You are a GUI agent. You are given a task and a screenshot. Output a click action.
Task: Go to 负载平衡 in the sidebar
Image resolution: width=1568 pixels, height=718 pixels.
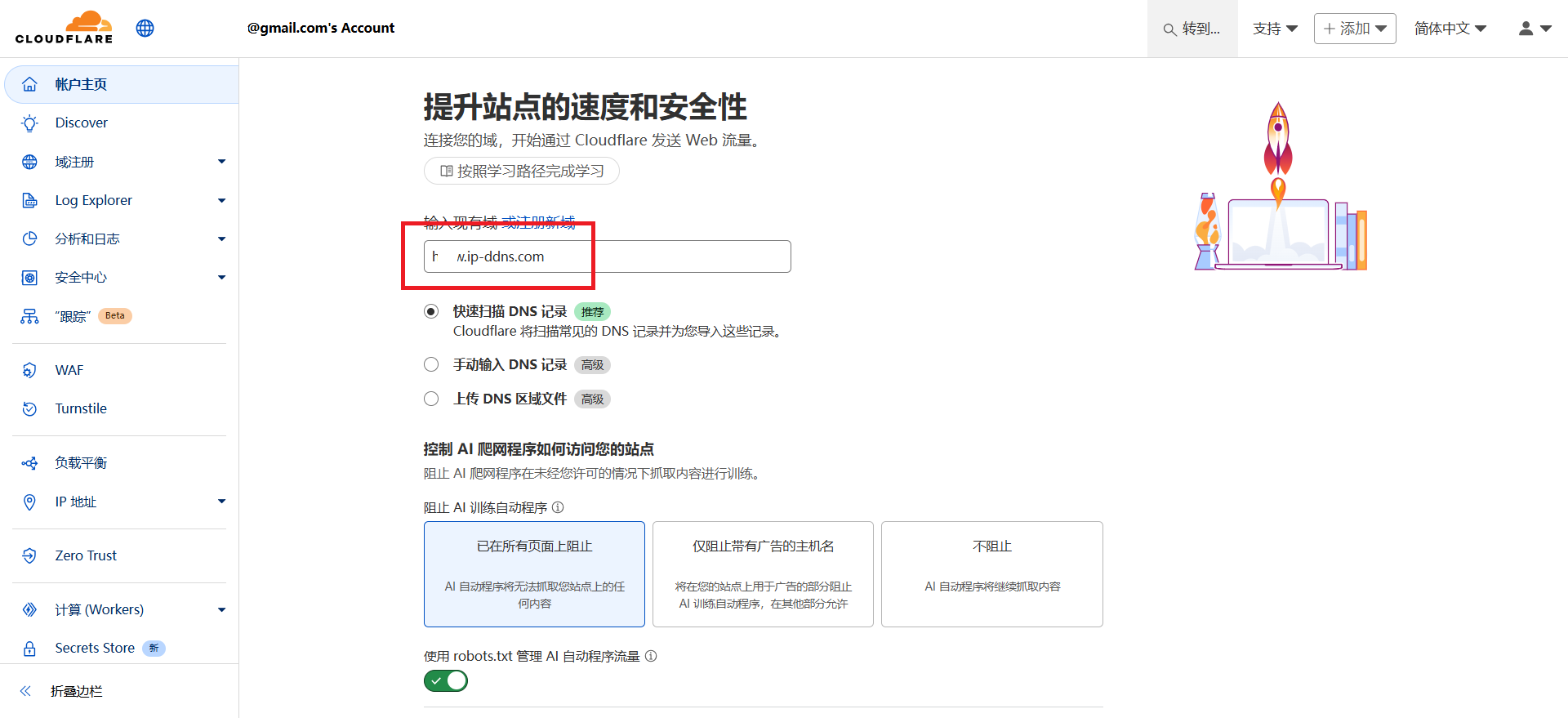81,463
